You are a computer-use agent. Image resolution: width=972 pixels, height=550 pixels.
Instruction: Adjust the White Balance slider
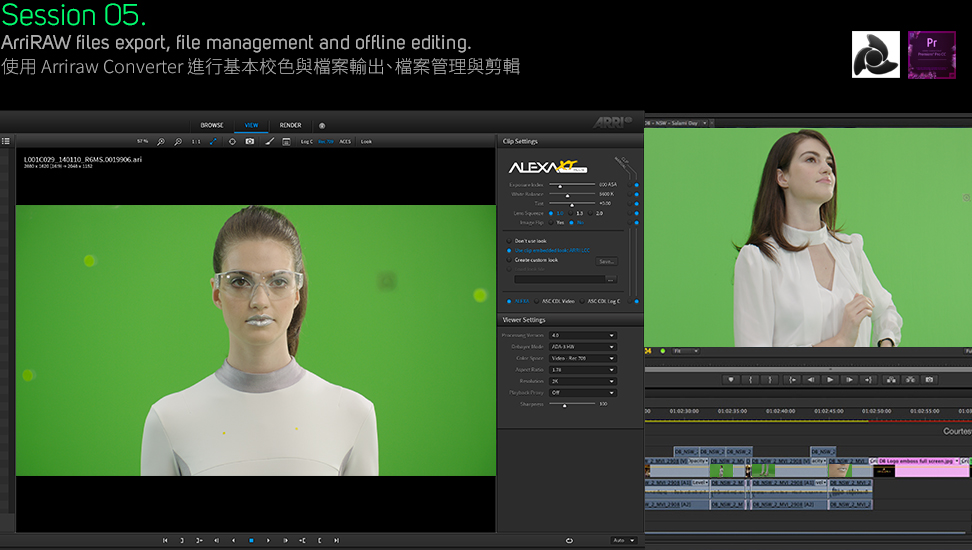(572, 195)
